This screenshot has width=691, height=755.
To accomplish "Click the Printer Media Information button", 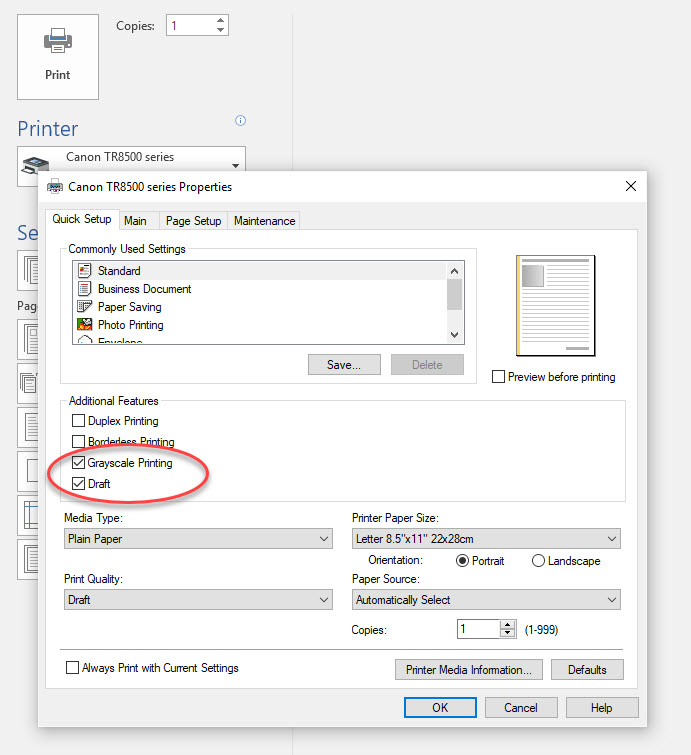I will point(469,670).
